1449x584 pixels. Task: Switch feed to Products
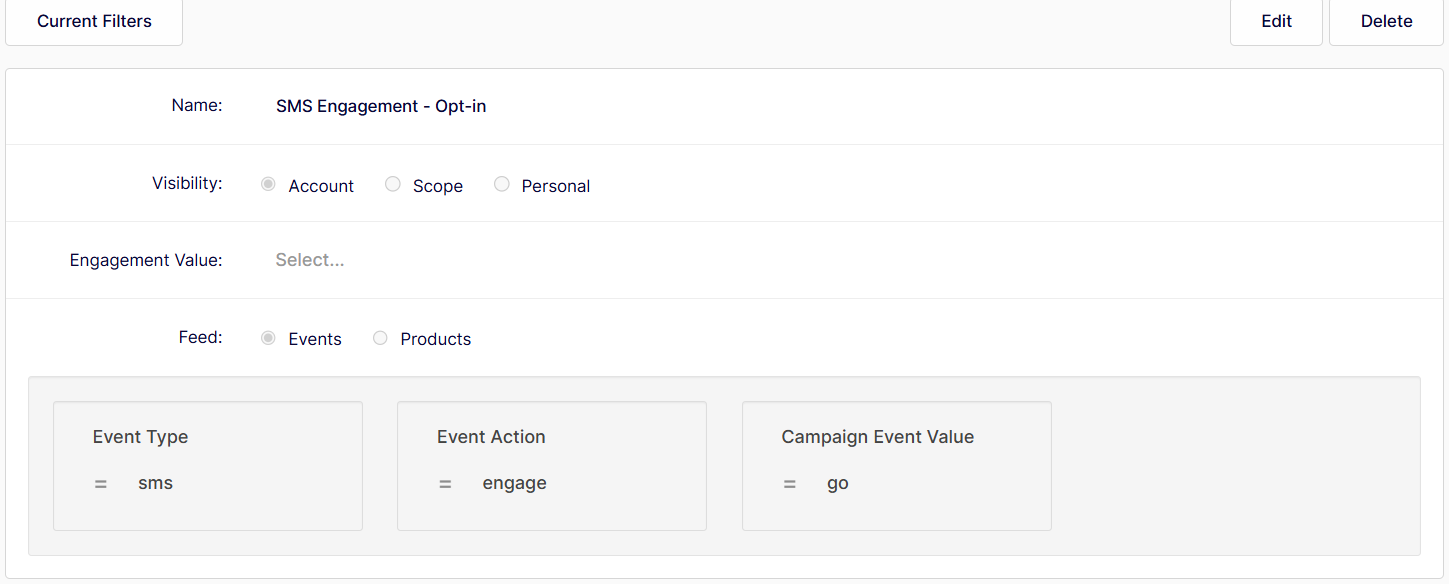click(380, 338)
